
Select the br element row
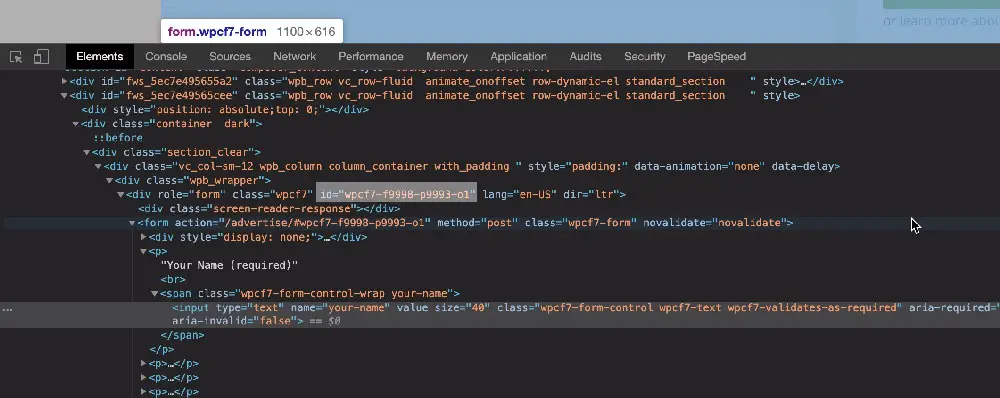173,279
